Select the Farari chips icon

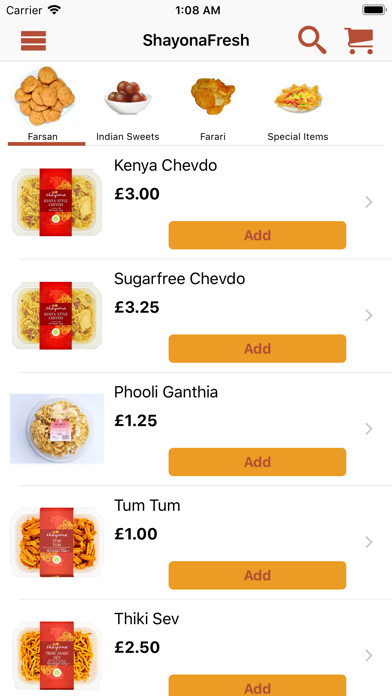point(213,96)
